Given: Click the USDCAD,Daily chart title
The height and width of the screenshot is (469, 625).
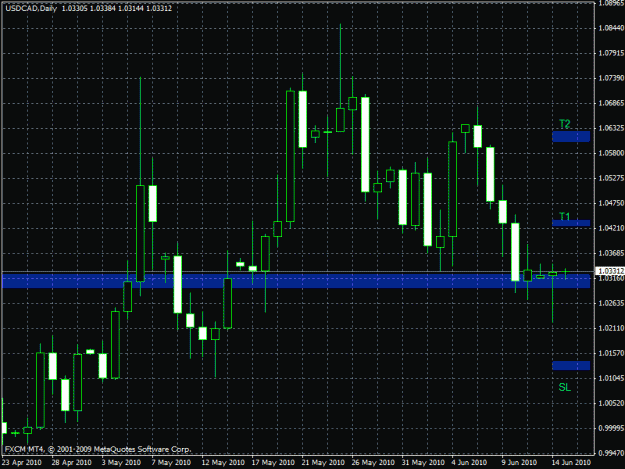Looking at the screenshot, I should pyautogui.click(x=31, y=8).
